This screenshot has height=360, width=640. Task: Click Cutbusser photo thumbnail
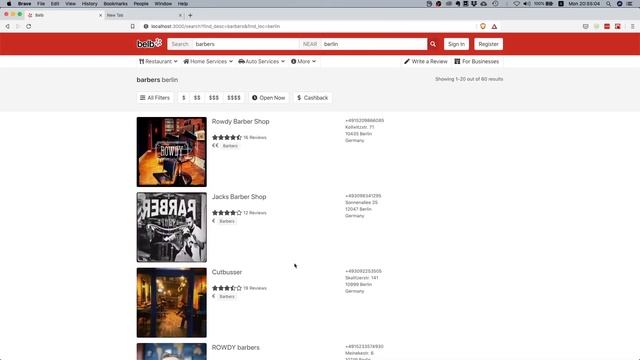[171, 302]
